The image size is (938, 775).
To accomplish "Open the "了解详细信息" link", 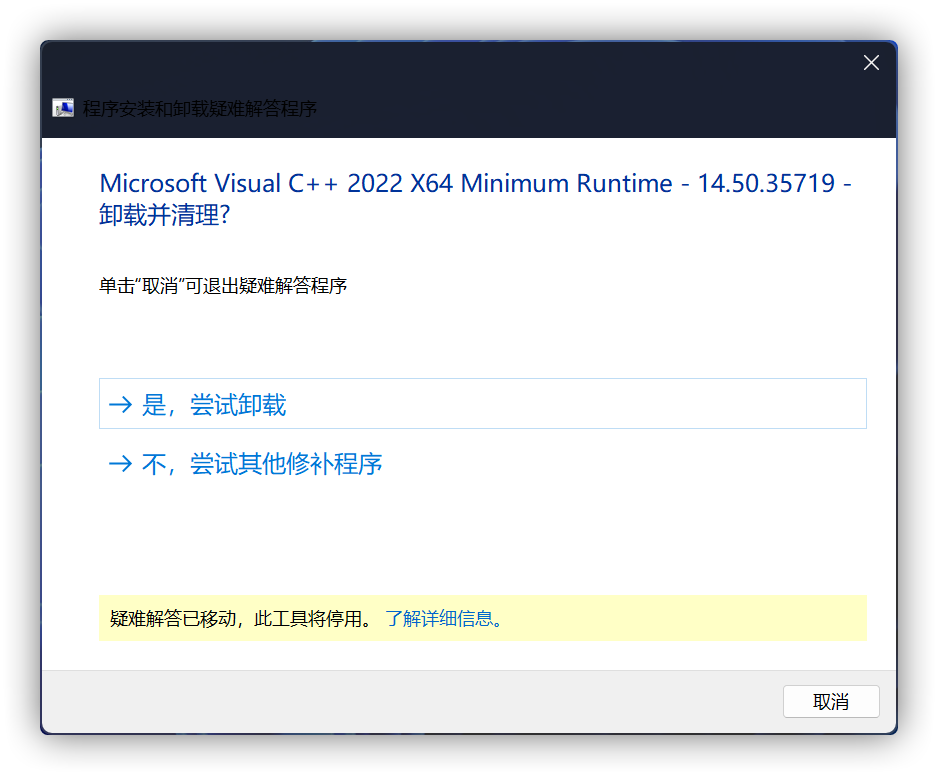I will (x=443, y=618).
